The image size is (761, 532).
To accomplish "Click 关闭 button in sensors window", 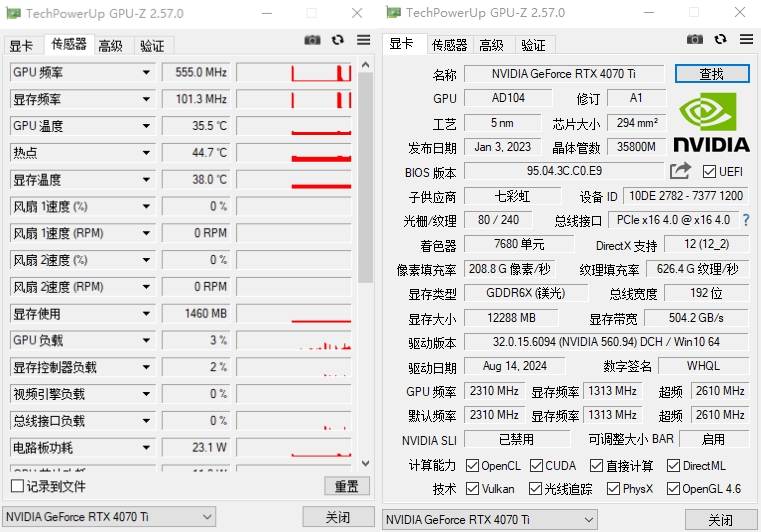I will (x=338, y=517).
